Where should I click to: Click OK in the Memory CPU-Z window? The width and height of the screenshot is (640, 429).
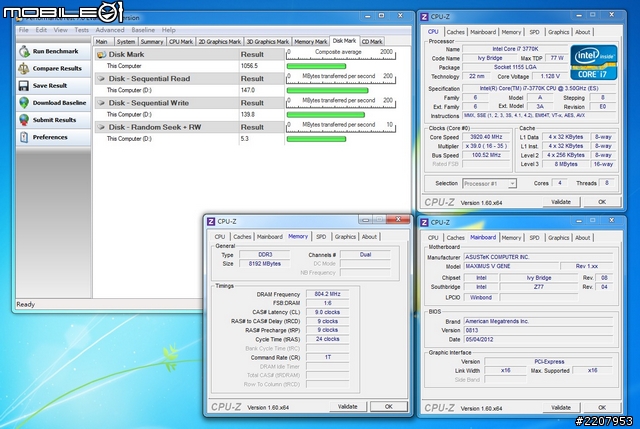[389, 407]
